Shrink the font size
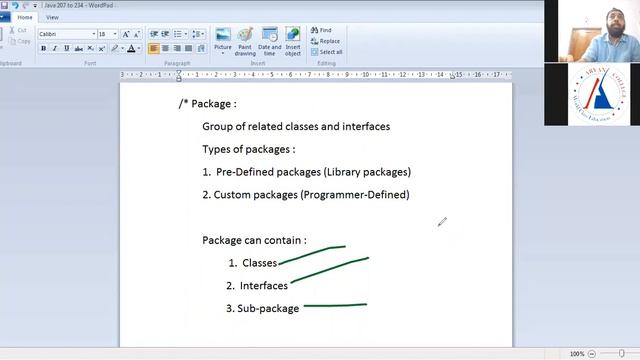The image size is (640, 360). click(x=137, y=34)
